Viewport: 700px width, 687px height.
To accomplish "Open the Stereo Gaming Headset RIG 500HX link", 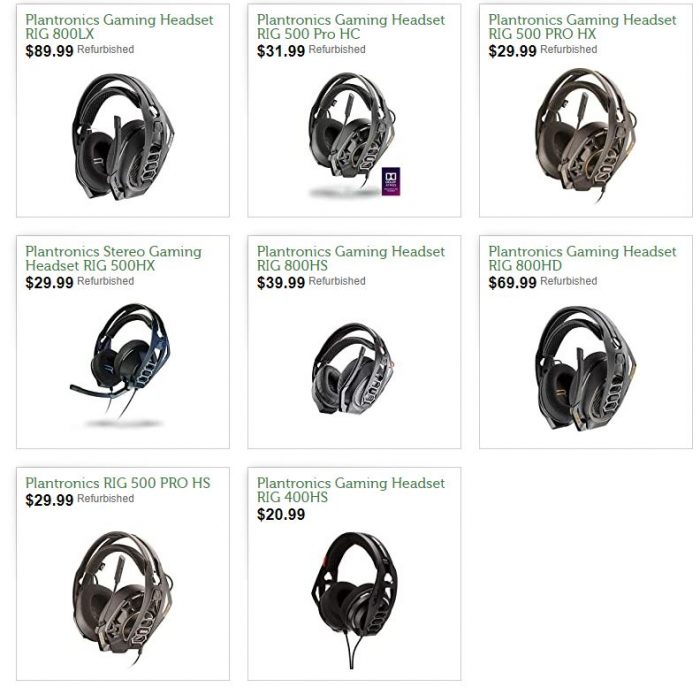I will [x=113, y=258].
